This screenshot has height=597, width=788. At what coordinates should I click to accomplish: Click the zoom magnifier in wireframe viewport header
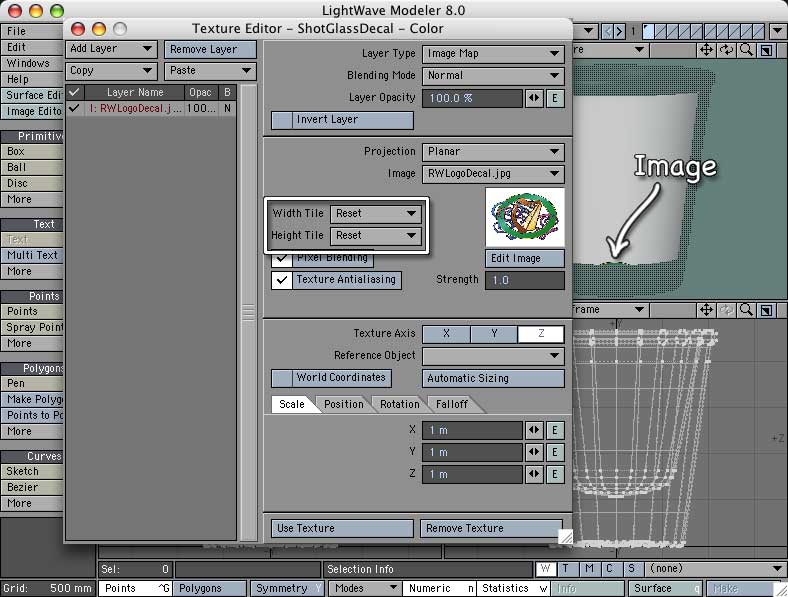point(746,310)
